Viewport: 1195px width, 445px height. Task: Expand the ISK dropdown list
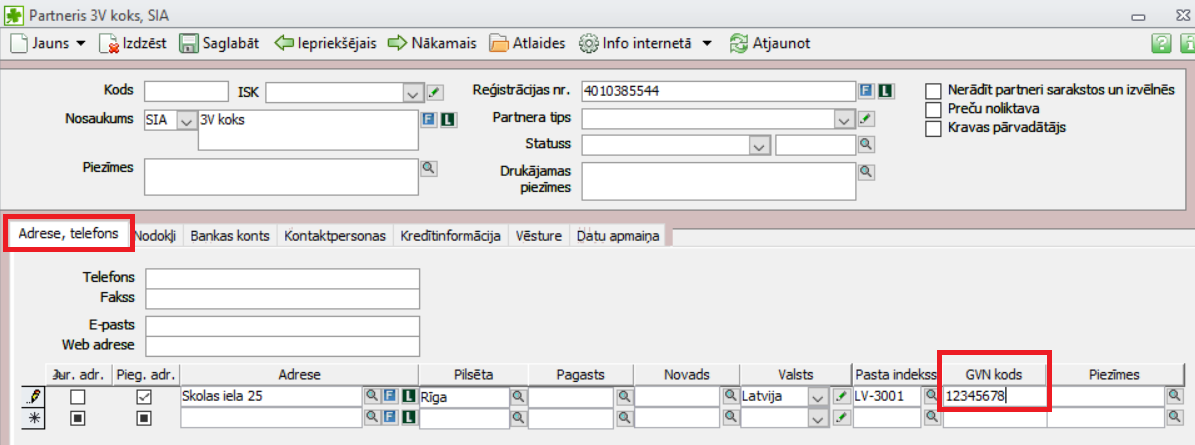(x=412, y=93)
